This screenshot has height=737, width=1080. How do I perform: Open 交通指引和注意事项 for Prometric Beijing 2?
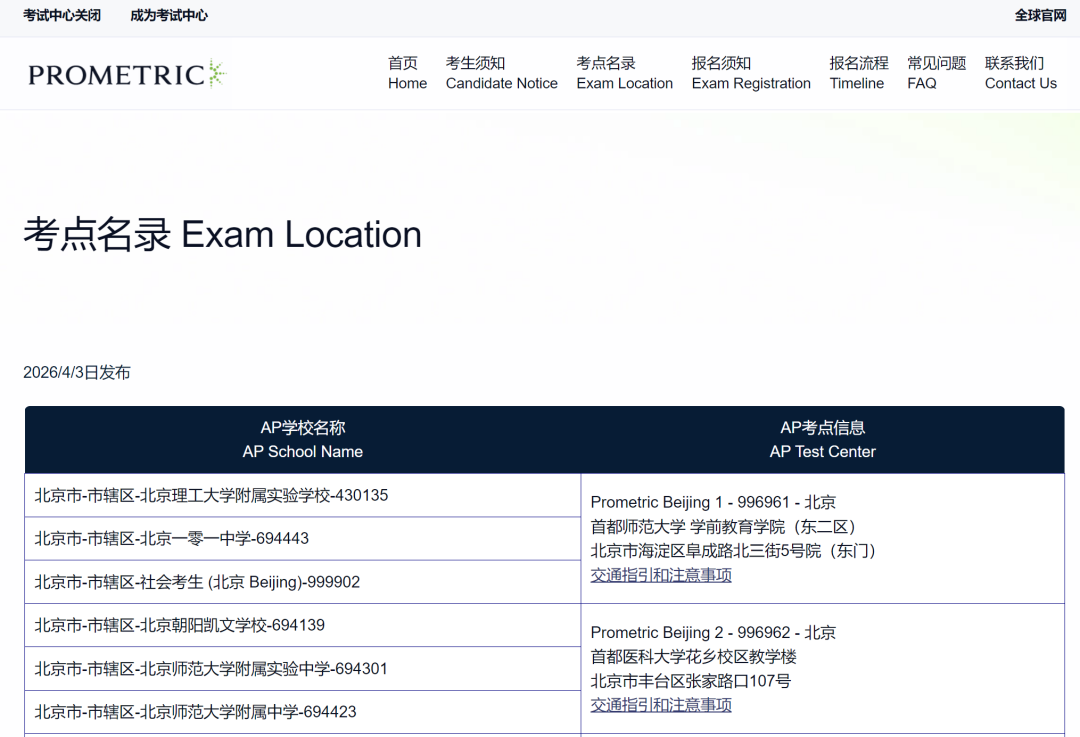click(x=660, y=705)
